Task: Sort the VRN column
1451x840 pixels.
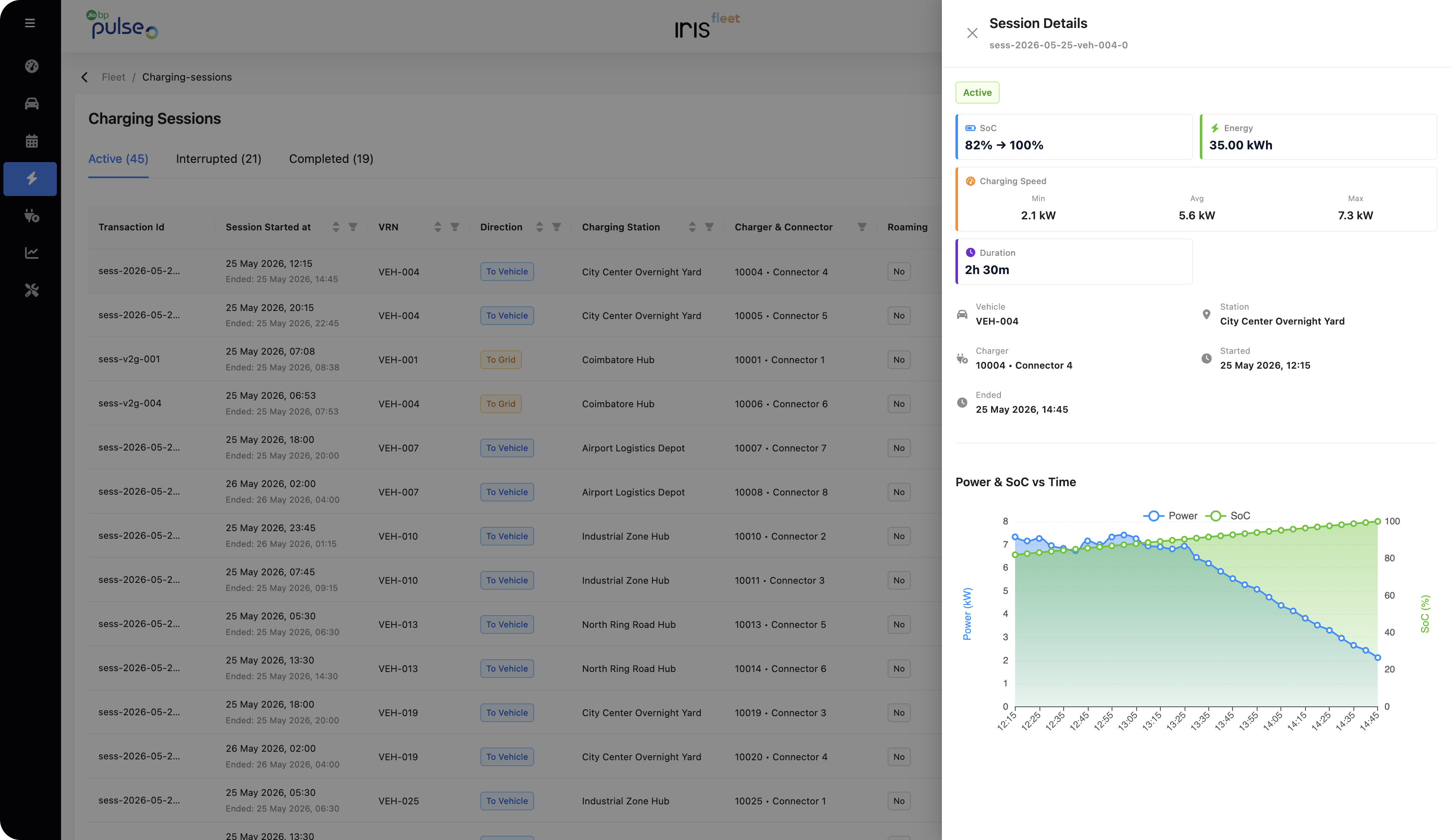Action: (x=437, y=227)
